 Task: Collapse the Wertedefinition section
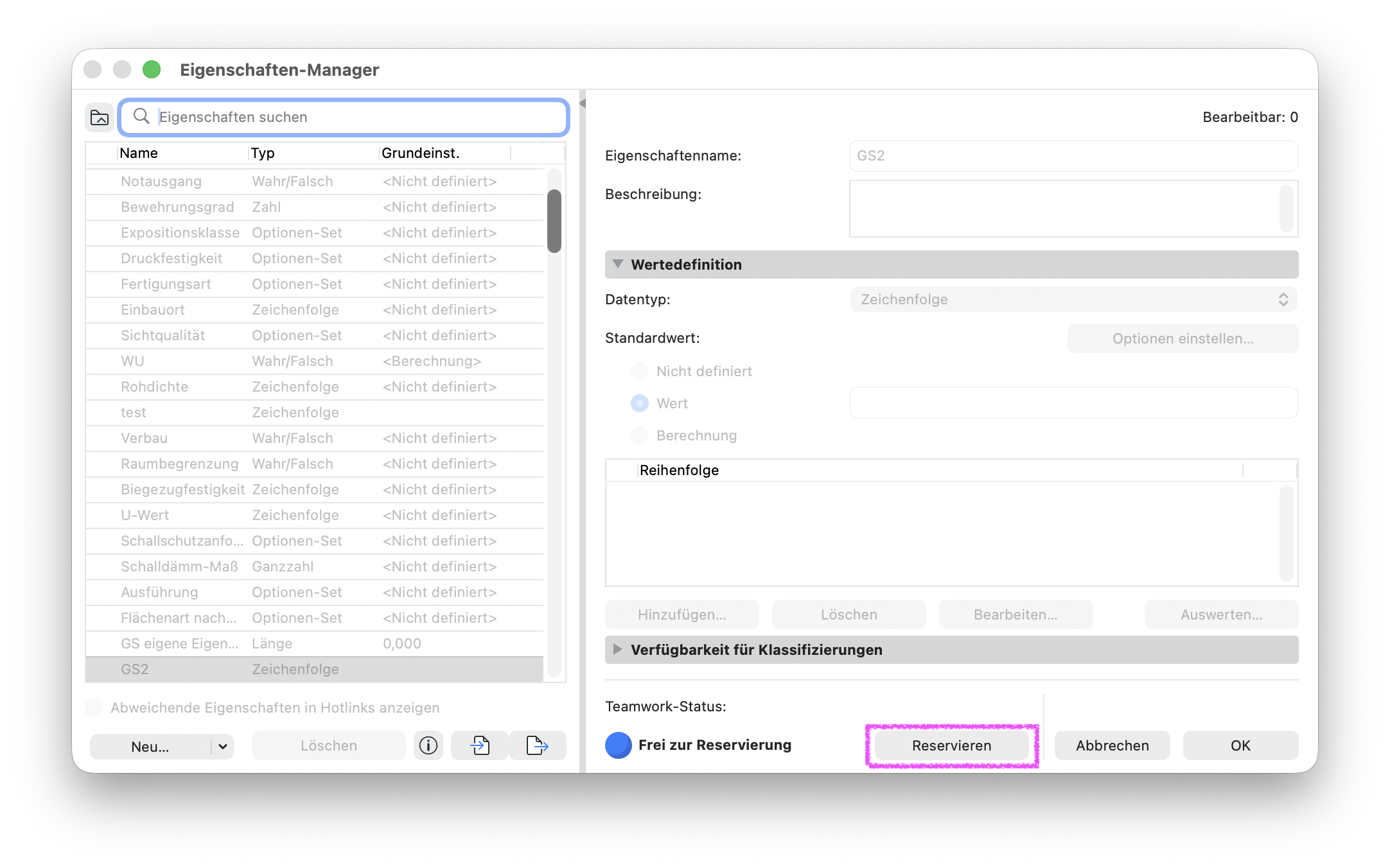click(618, 264)
